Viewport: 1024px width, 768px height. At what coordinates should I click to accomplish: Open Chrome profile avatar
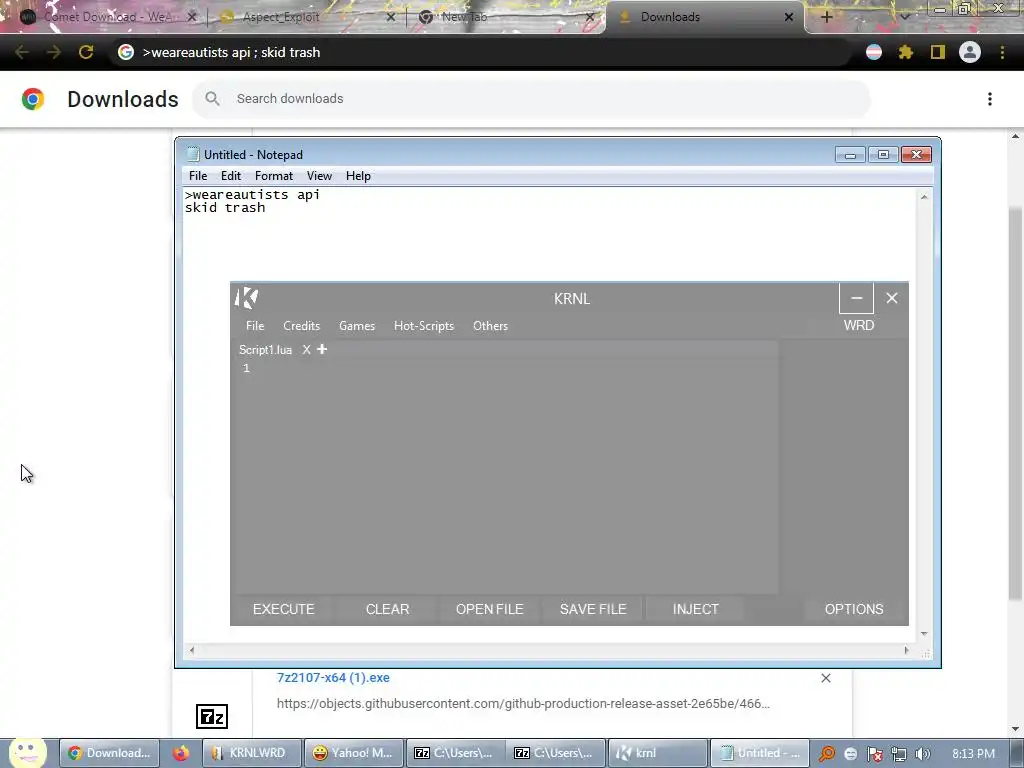pyautogui.click(x=970, y=52)
